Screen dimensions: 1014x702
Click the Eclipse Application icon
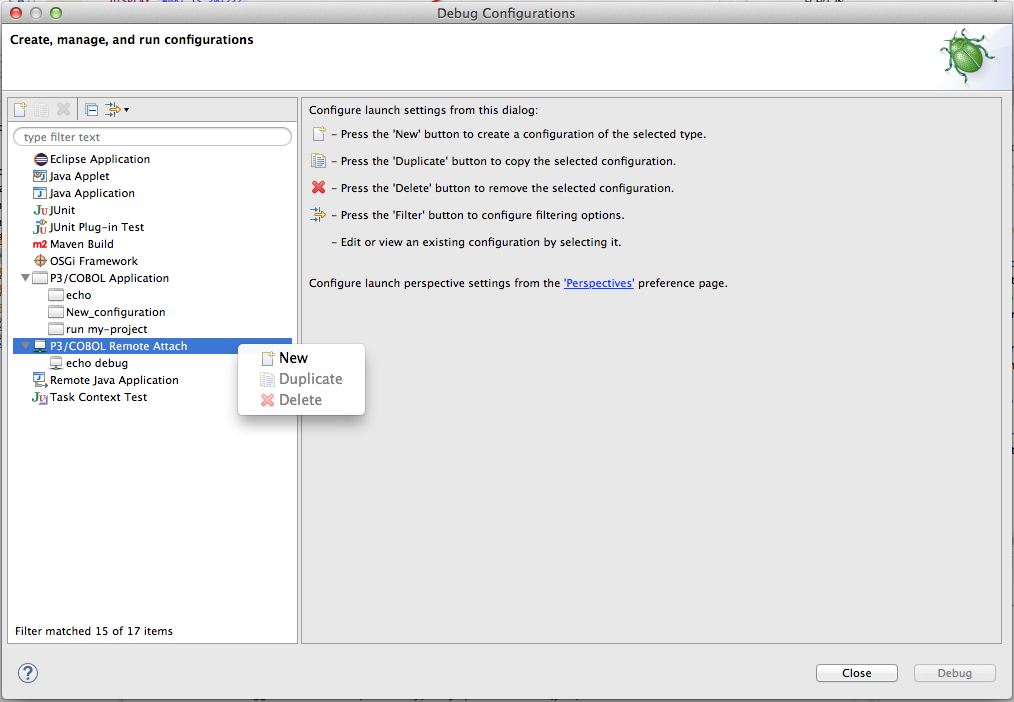click(41, 159)
